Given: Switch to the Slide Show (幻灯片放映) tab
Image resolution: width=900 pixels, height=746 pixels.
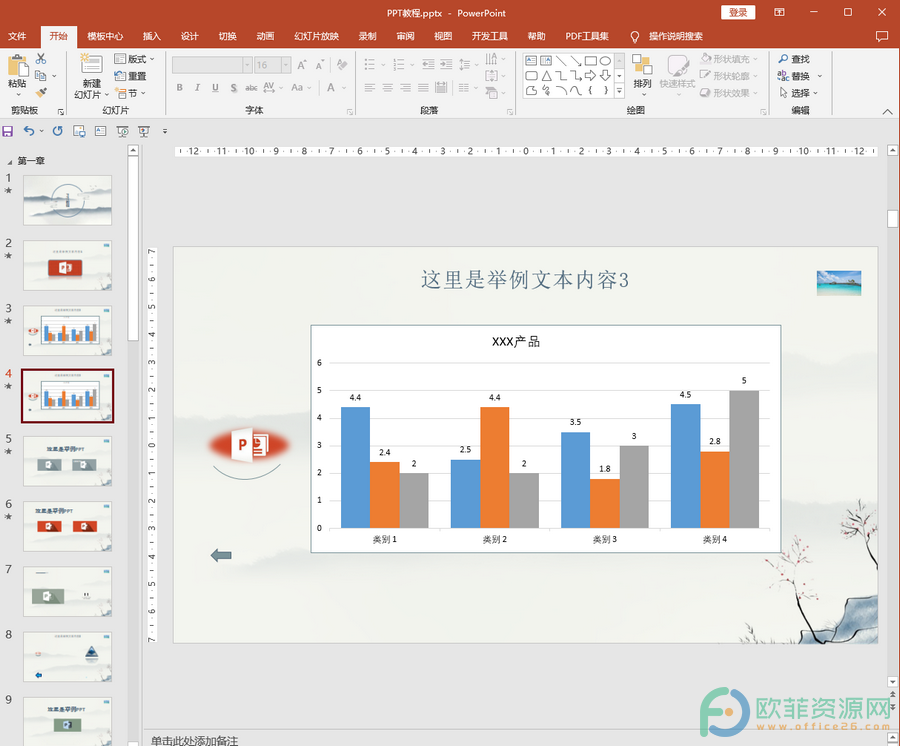Looking at the screenshot, I should tap(316, 36).
